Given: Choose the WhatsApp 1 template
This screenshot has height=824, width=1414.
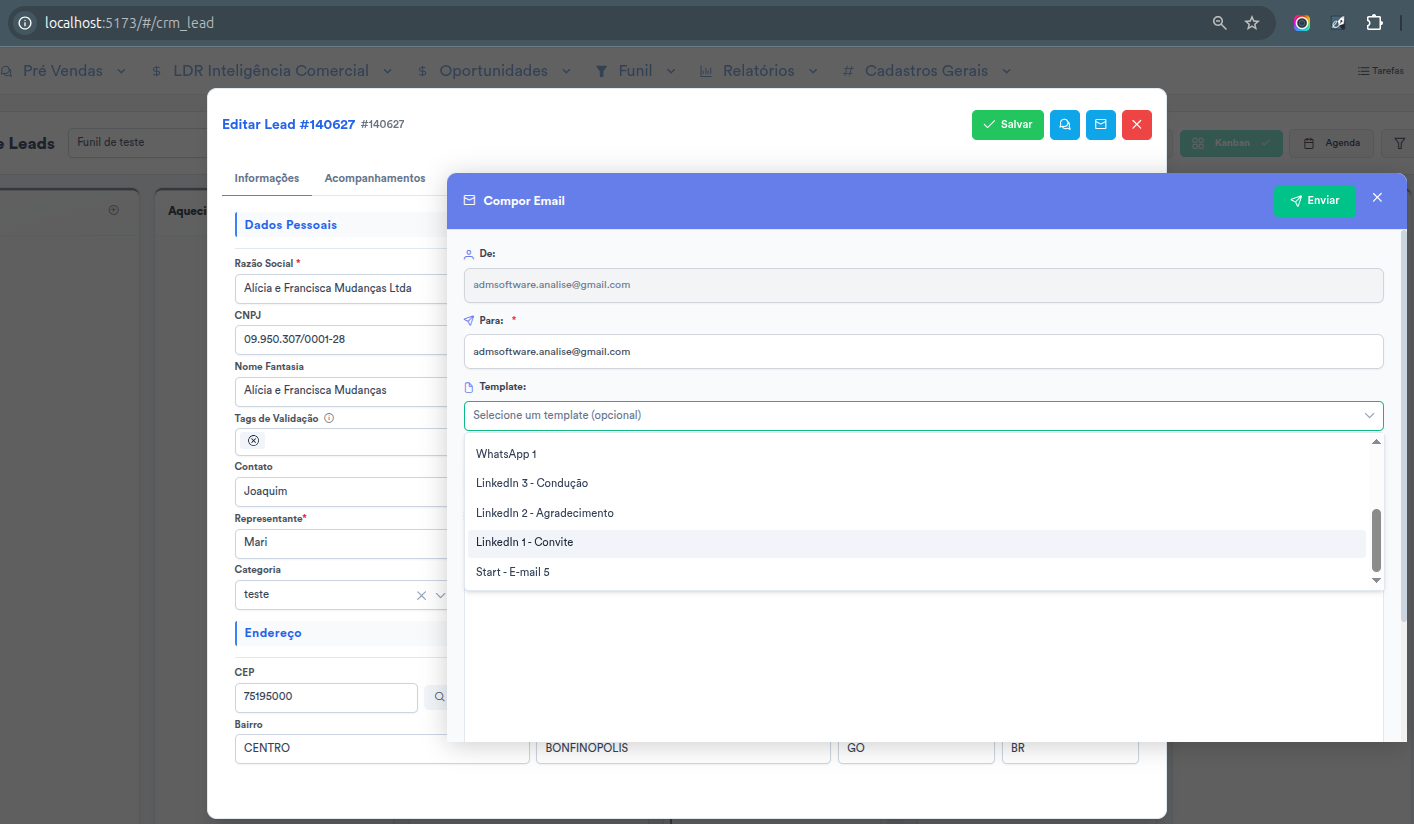Looking at the screenshot, I should [917, 454].
